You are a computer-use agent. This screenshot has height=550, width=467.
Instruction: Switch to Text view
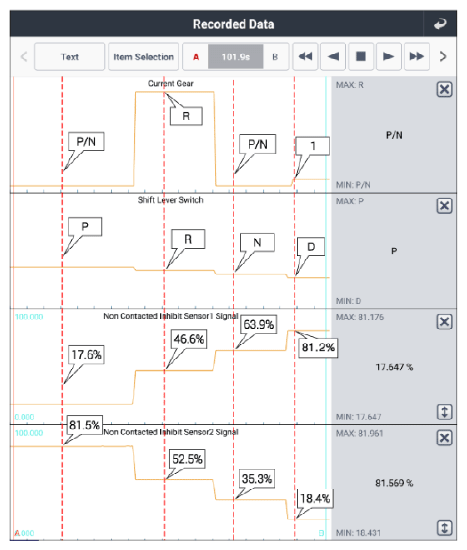tap(69, 57)
